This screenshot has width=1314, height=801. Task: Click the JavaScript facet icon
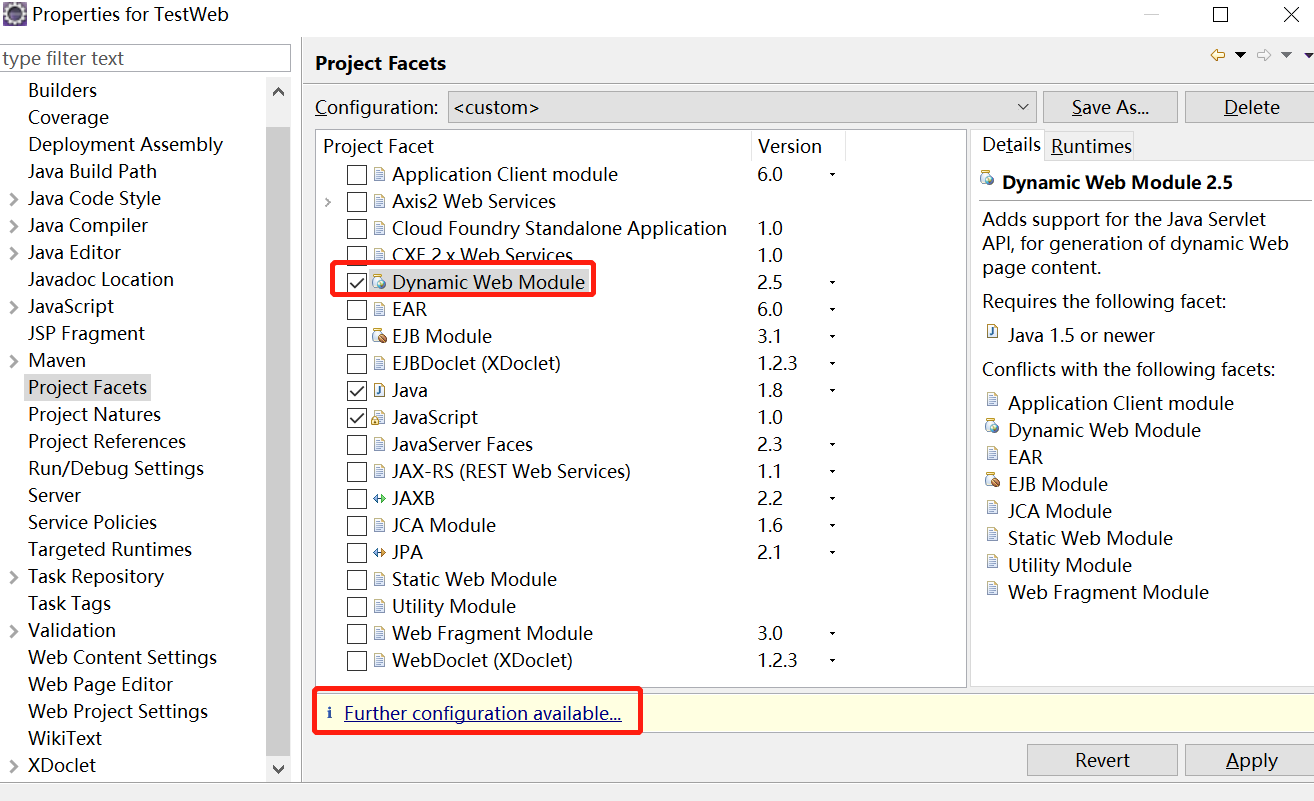(x=379, y=417)
